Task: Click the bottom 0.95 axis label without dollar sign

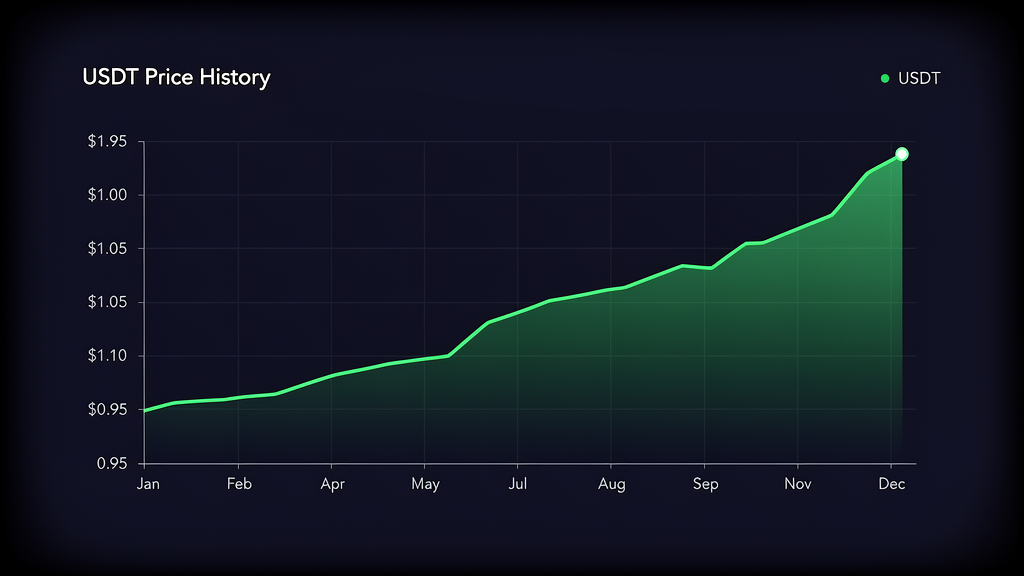Action: (112, 464)
